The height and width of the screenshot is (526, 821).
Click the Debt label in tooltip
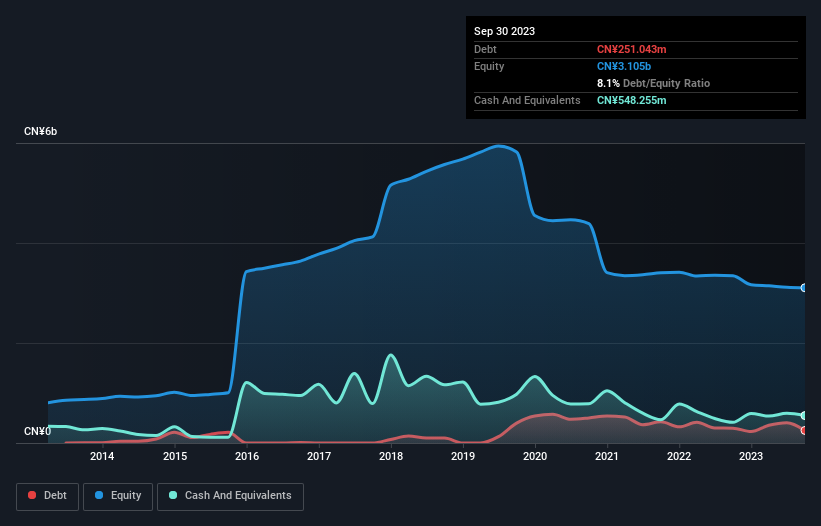[x=485, y=49]
